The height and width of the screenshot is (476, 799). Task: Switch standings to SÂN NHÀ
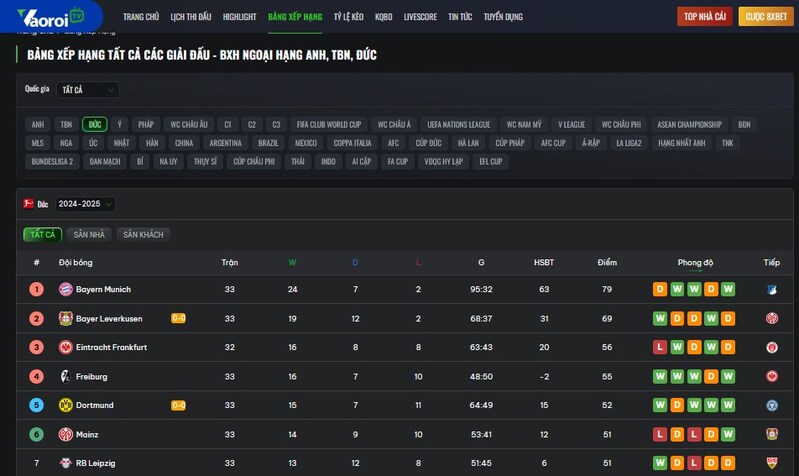point(89,234)
